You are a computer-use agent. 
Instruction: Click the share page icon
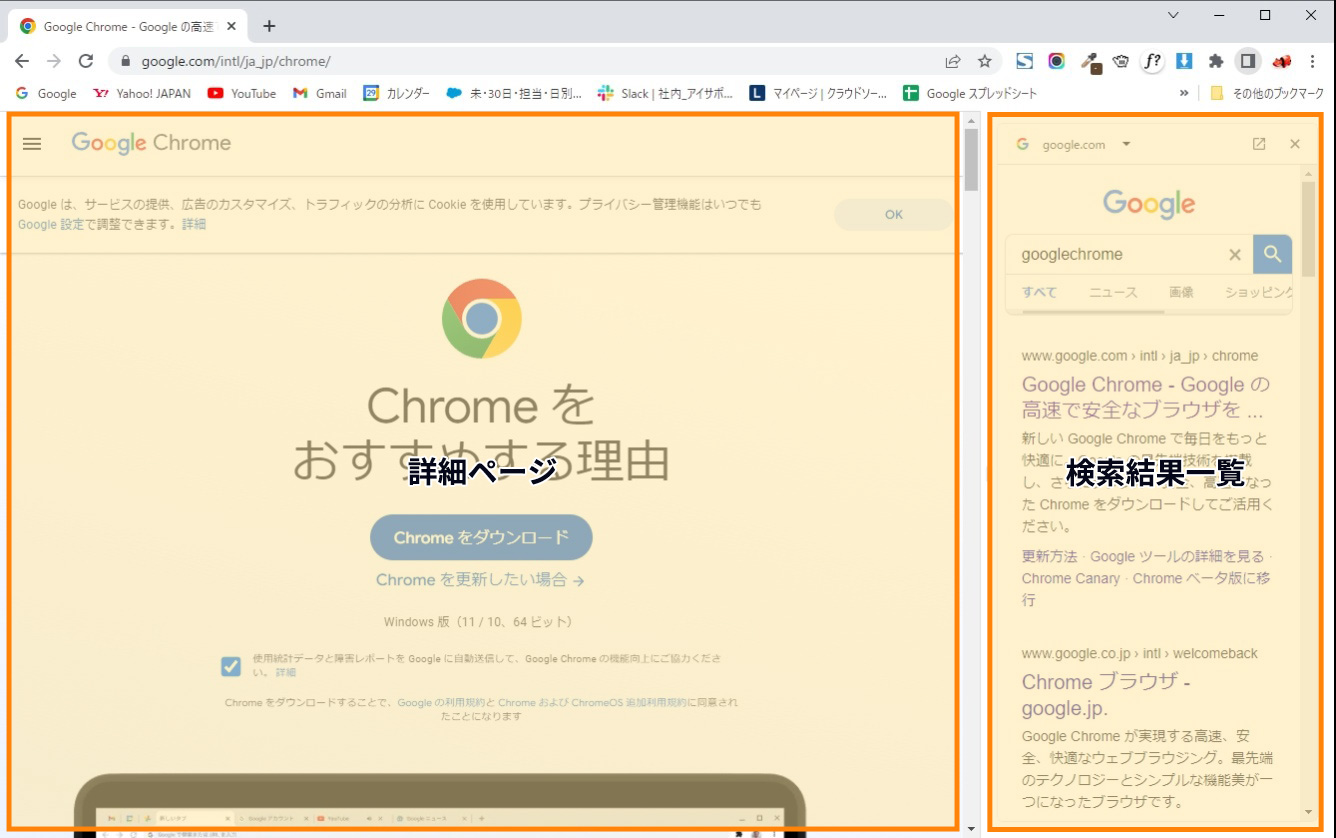(x=953, y=61)
